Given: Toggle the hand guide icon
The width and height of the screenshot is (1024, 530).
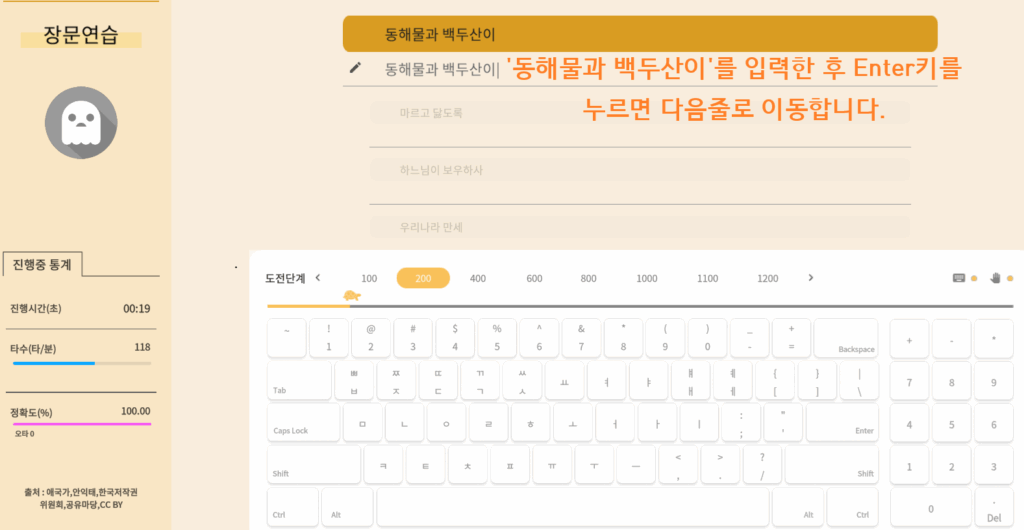Looking at the screenshot, I should coord(995,278).
